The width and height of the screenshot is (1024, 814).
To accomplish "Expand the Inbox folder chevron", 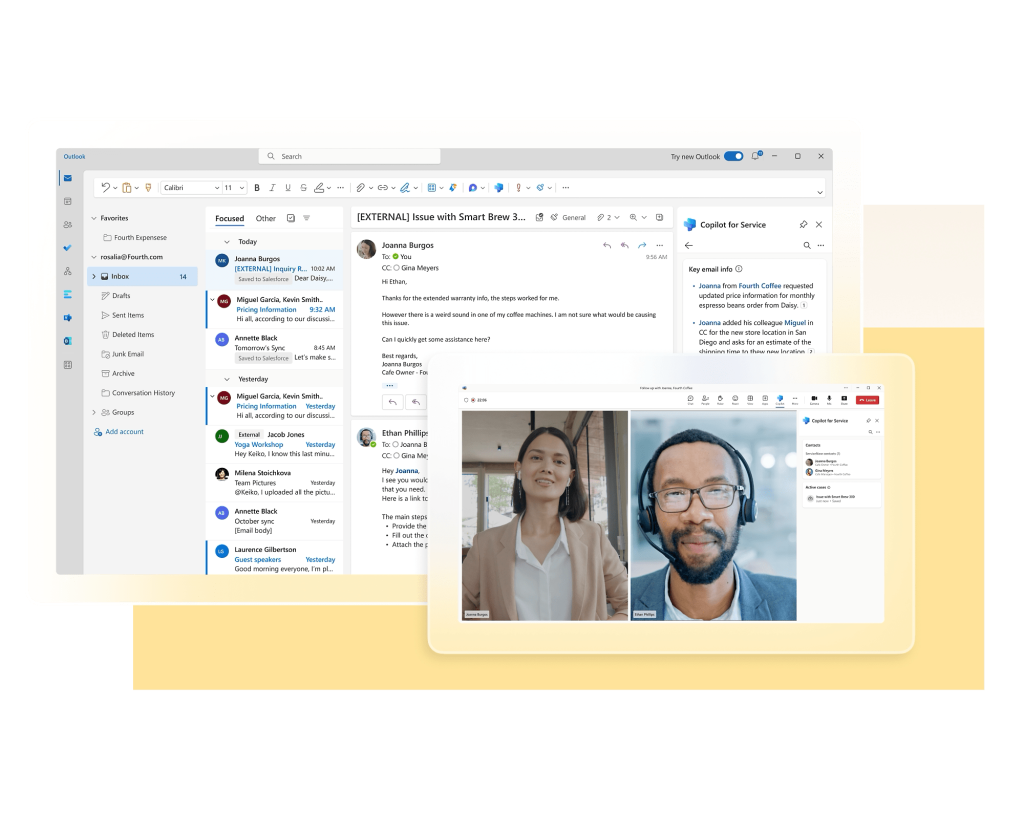I will [x=94, y=276].
